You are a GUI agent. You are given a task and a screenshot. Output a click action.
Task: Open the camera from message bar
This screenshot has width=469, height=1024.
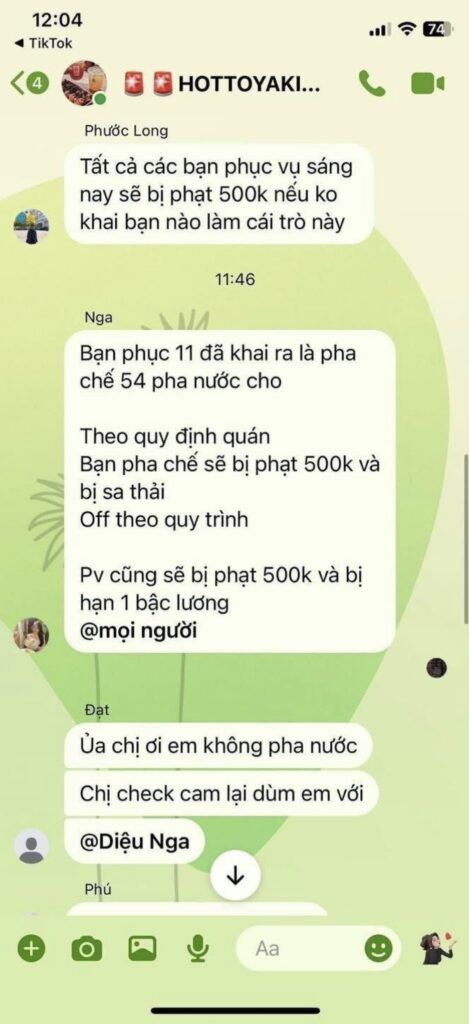pos(86,948)
